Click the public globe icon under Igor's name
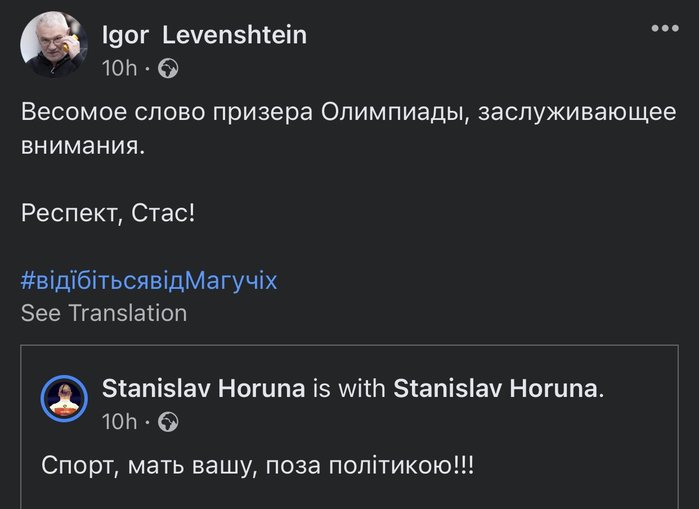 pyautogui.click(x=169, y=68)
